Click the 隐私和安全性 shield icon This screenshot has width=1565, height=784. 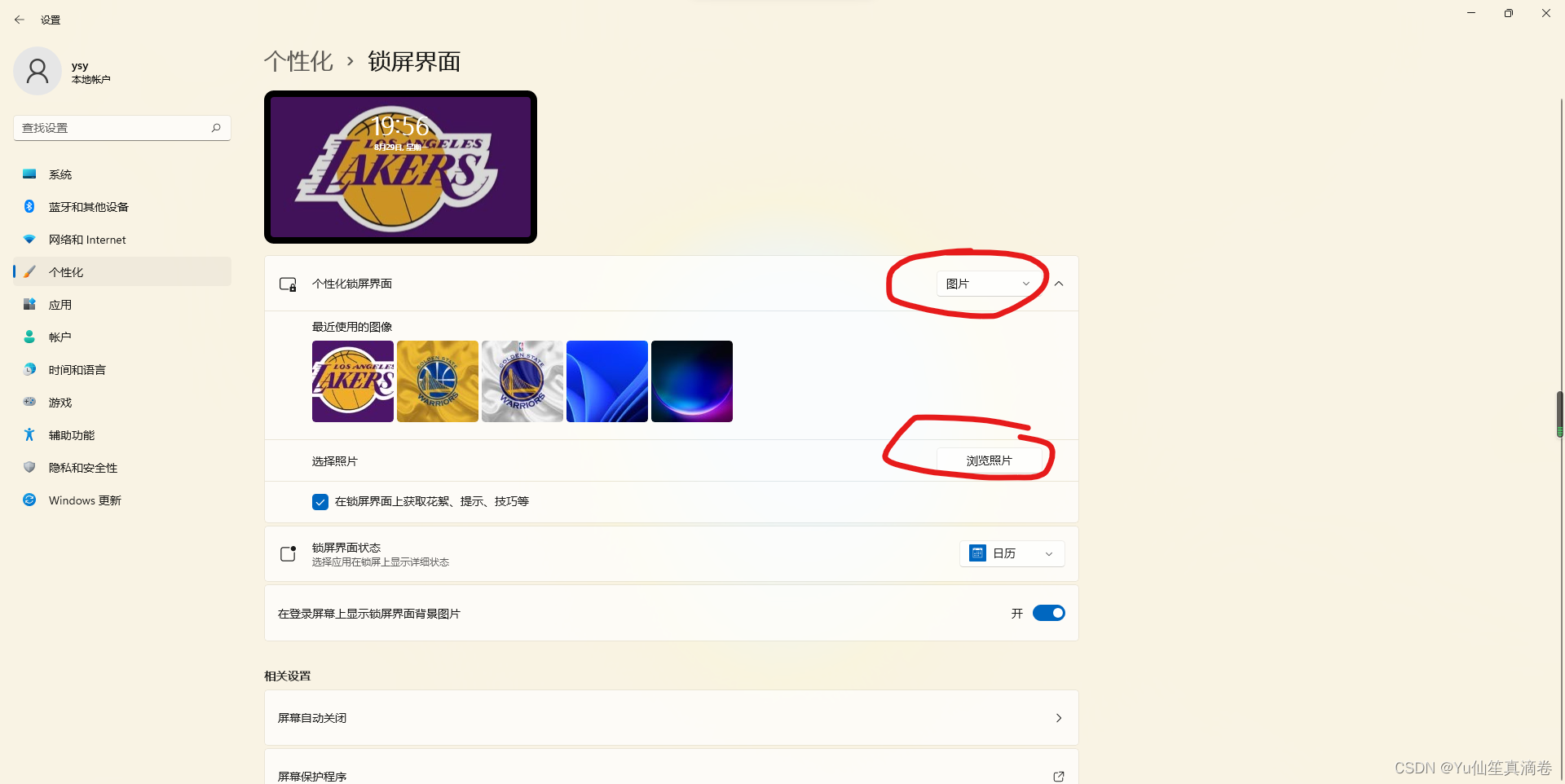click(x=29, y=467)
